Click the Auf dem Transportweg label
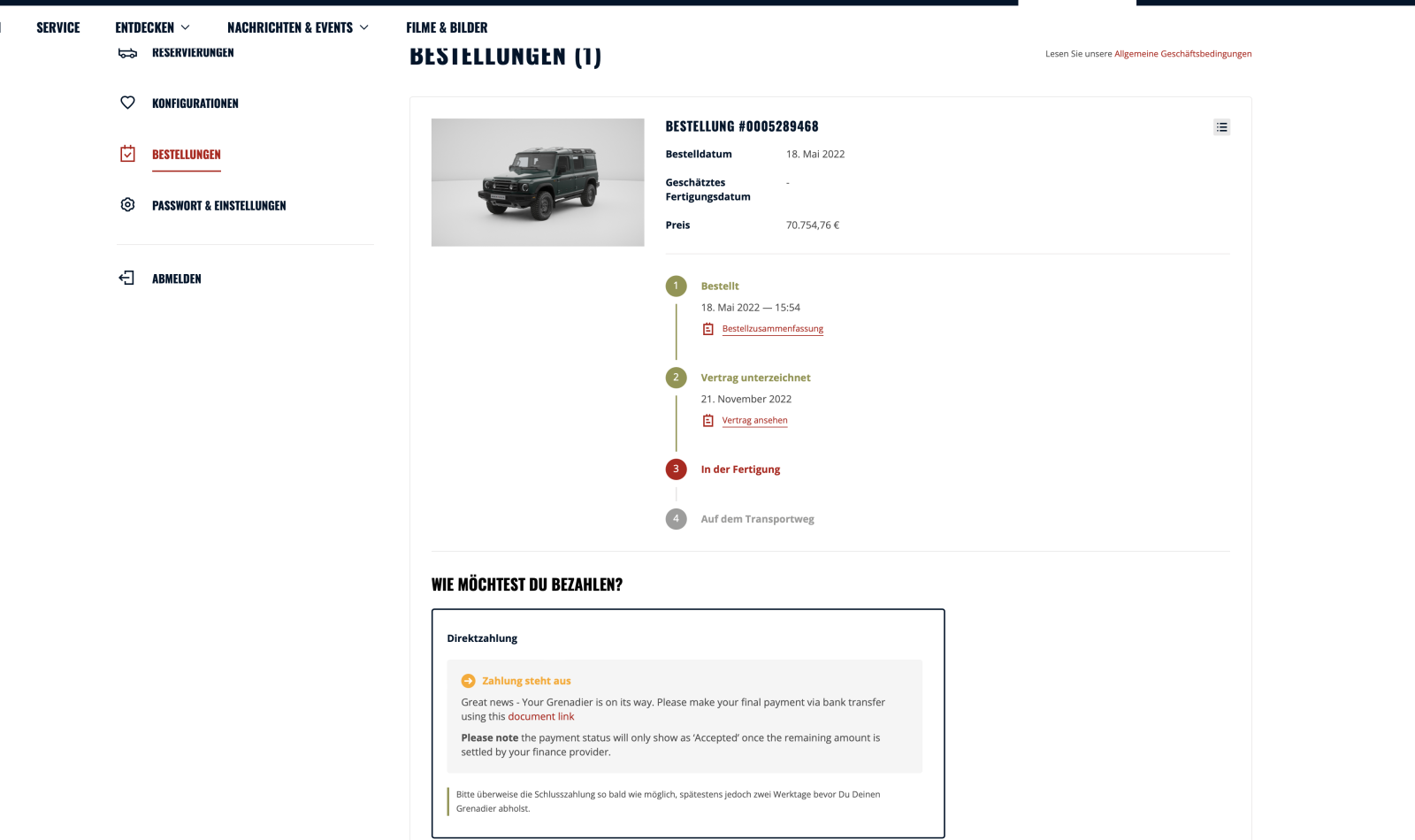The image size is (1415, 840). [x=757, y=519]
